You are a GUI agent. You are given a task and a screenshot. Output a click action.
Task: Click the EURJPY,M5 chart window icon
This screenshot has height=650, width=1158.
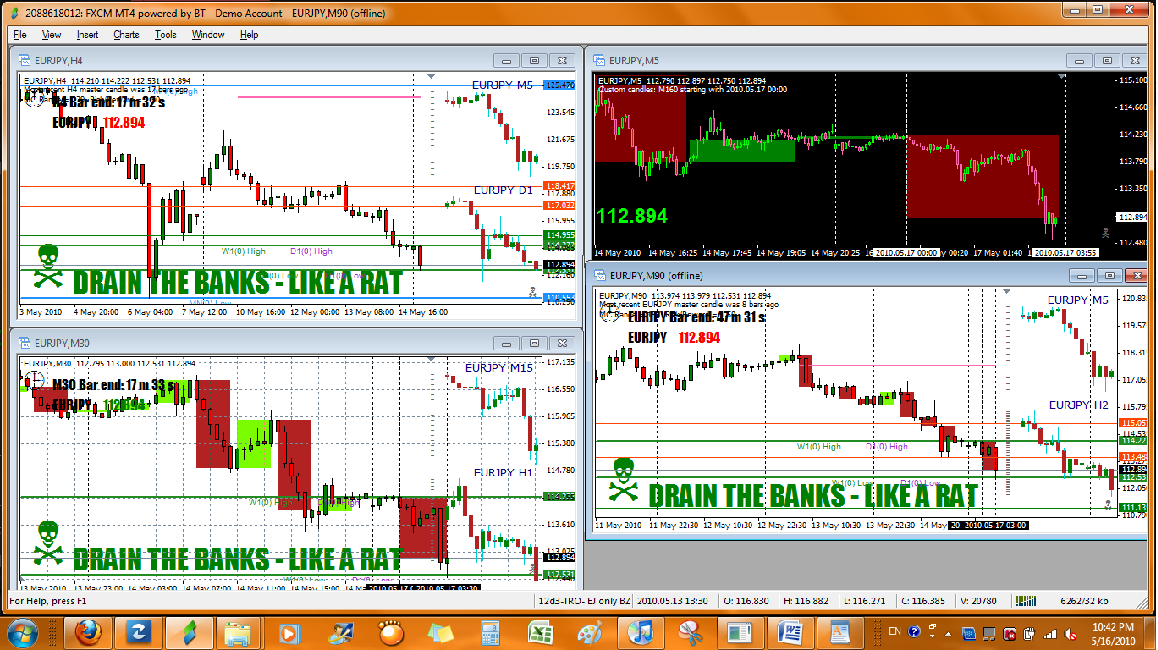[x=599, y=61]
